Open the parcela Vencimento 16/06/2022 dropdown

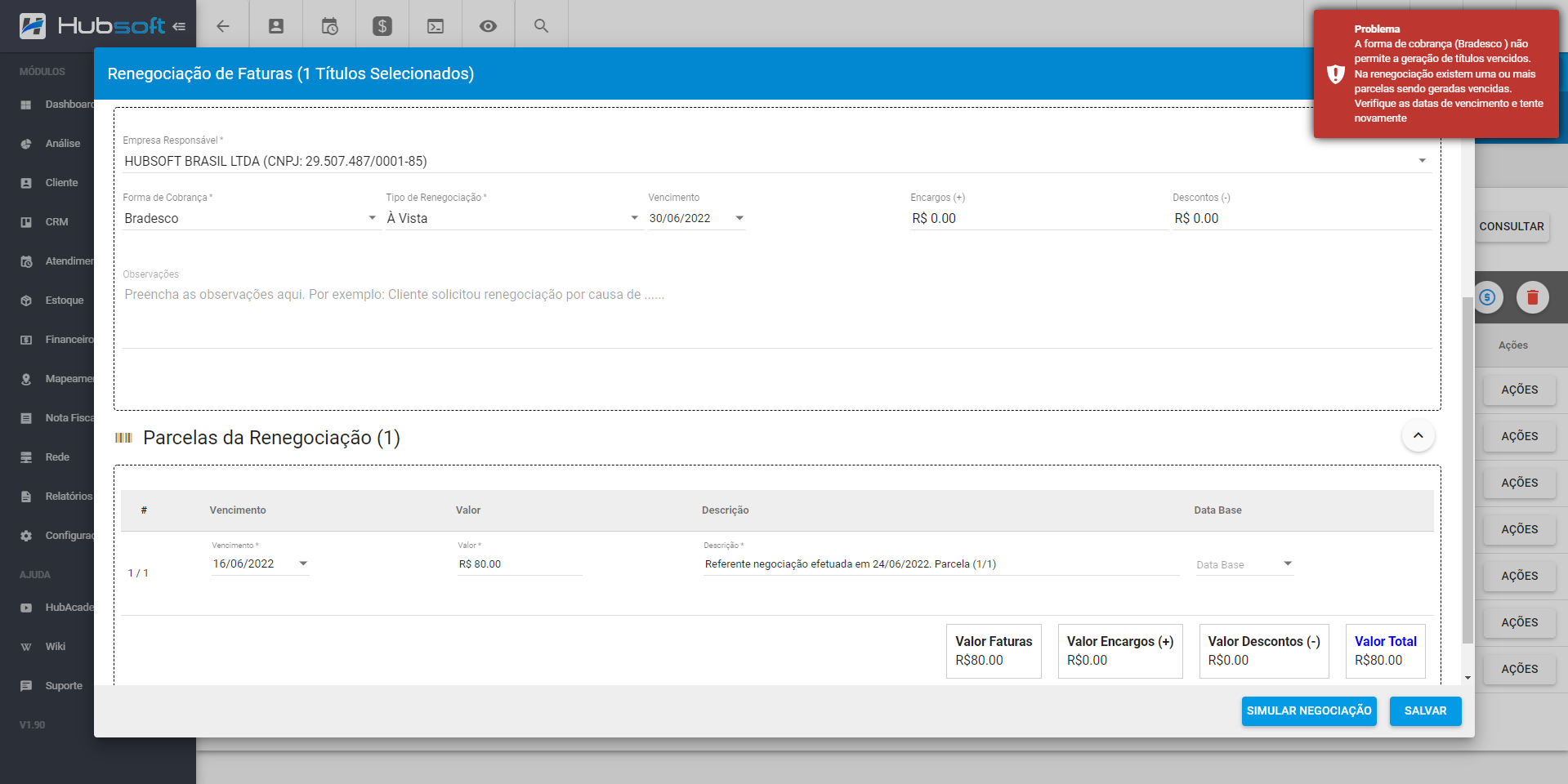pyautogui.click(x=260, y=563)
